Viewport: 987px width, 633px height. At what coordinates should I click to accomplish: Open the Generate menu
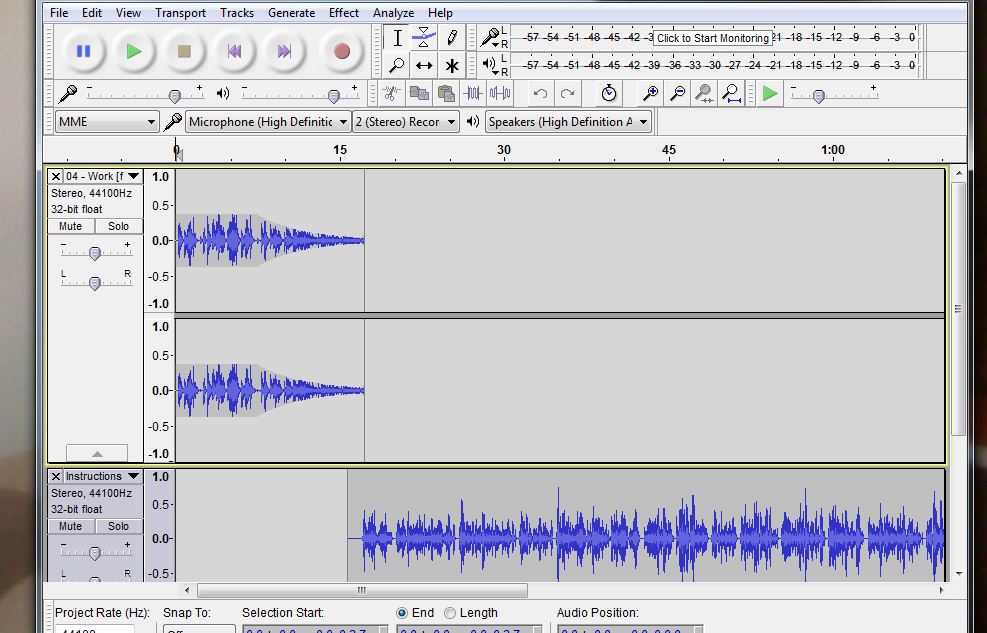click(x=291, y=13)
